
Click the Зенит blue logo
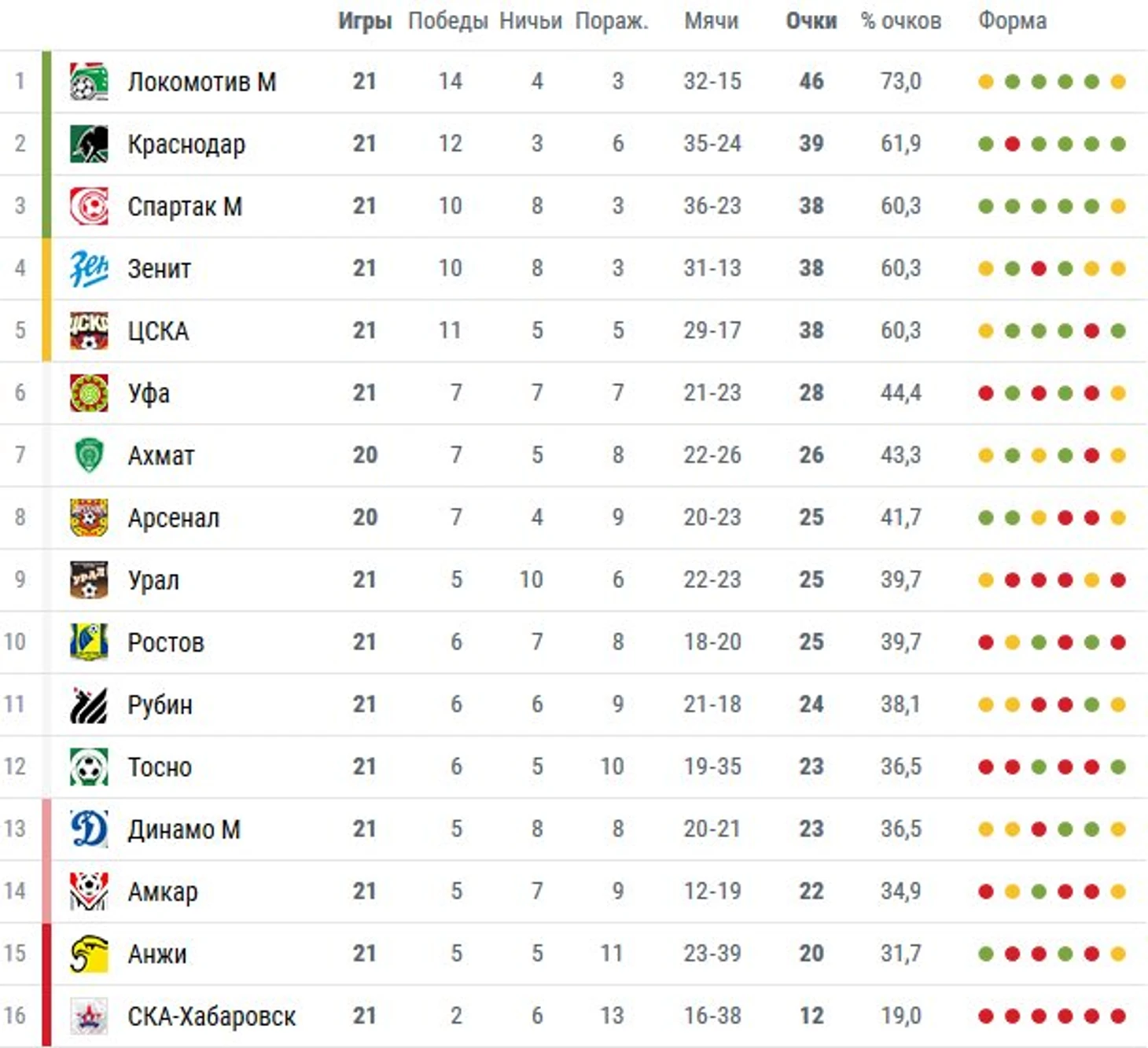coord(89,268)
